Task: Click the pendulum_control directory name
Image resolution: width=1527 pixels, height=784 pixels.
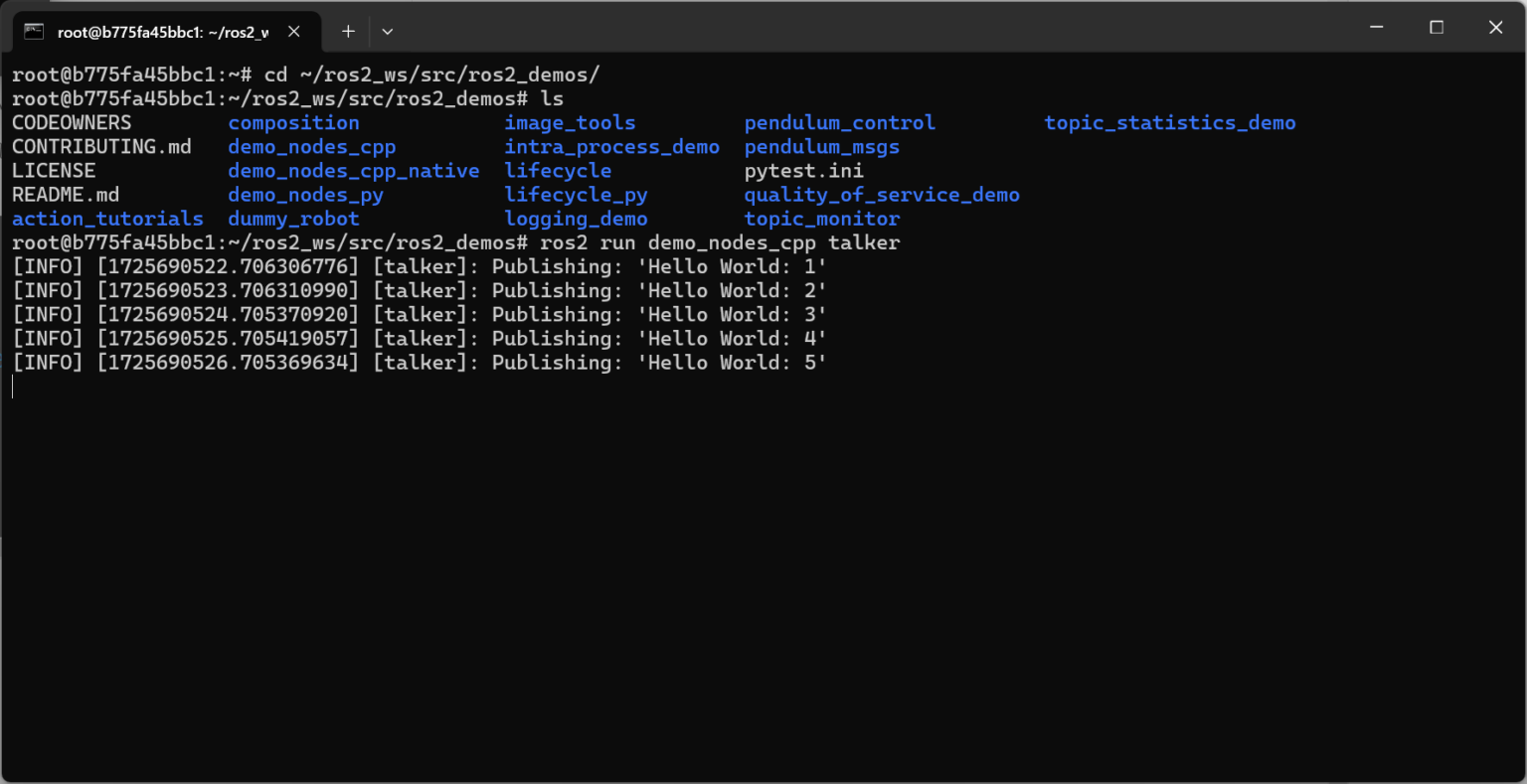Action: point(839,123)
